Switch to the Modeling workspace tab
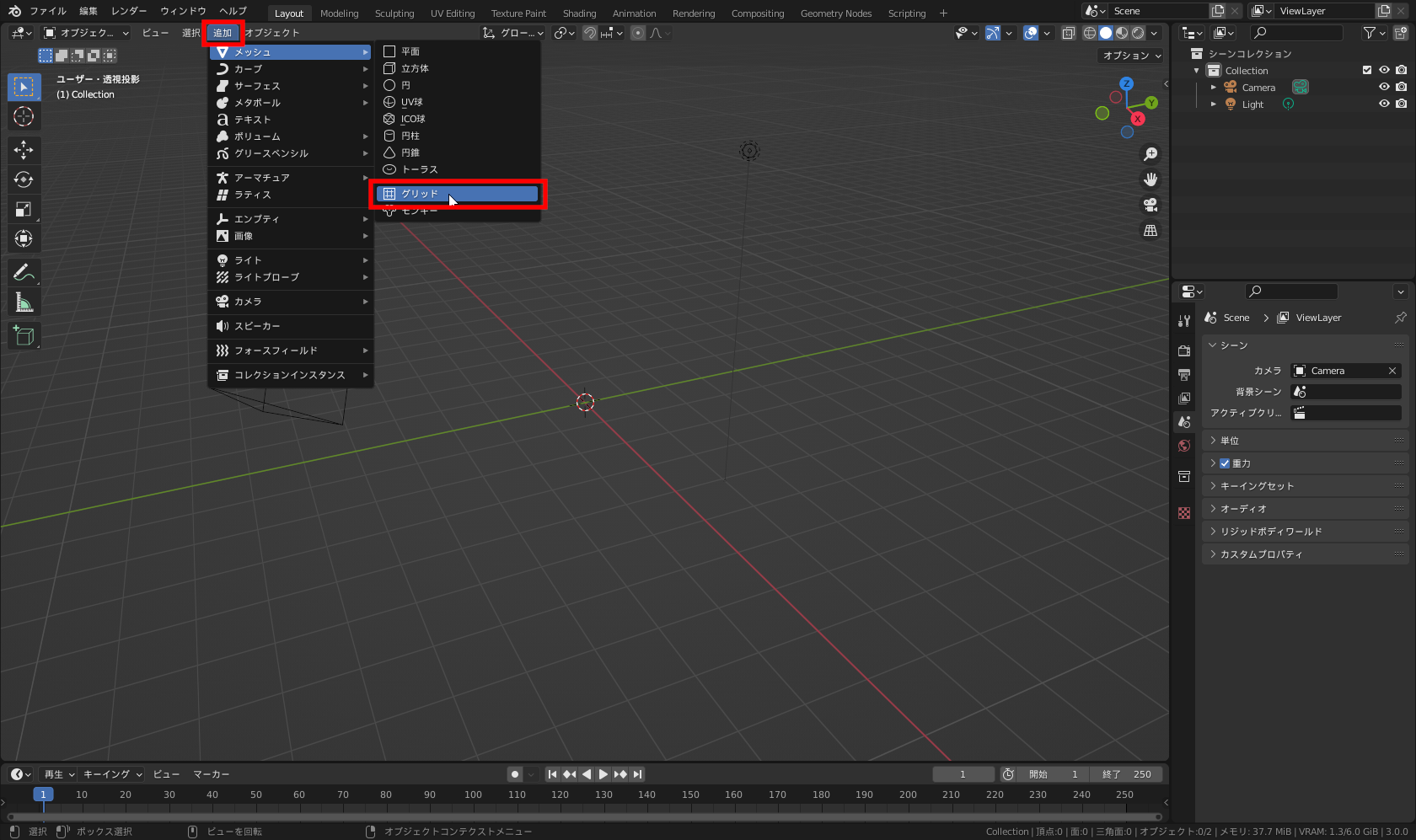1416x840 pixels. pos(339,13)
